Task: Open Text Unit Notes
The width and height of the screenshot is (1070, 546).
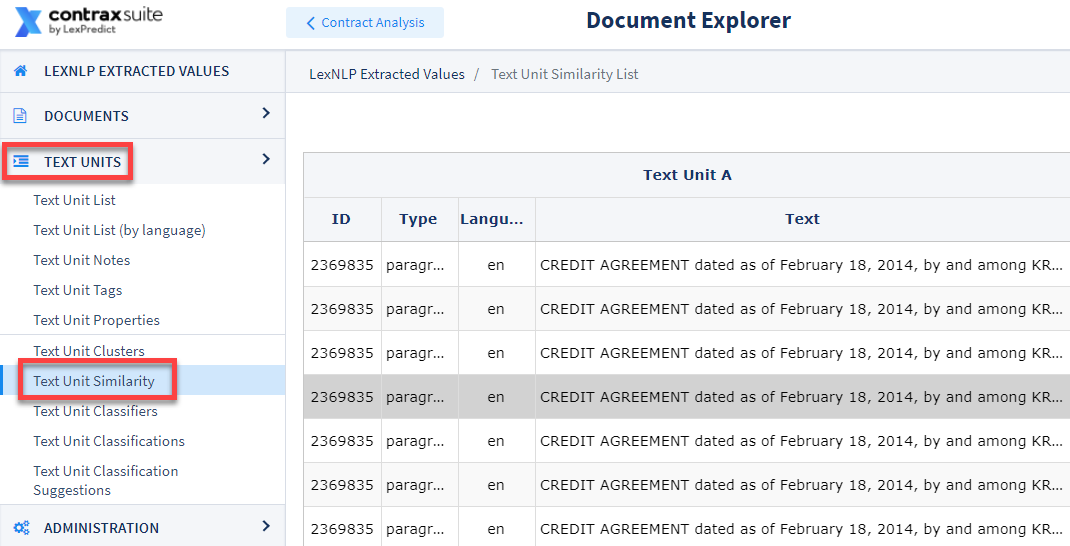Action: pyautogui.click(x=81, y=260)
